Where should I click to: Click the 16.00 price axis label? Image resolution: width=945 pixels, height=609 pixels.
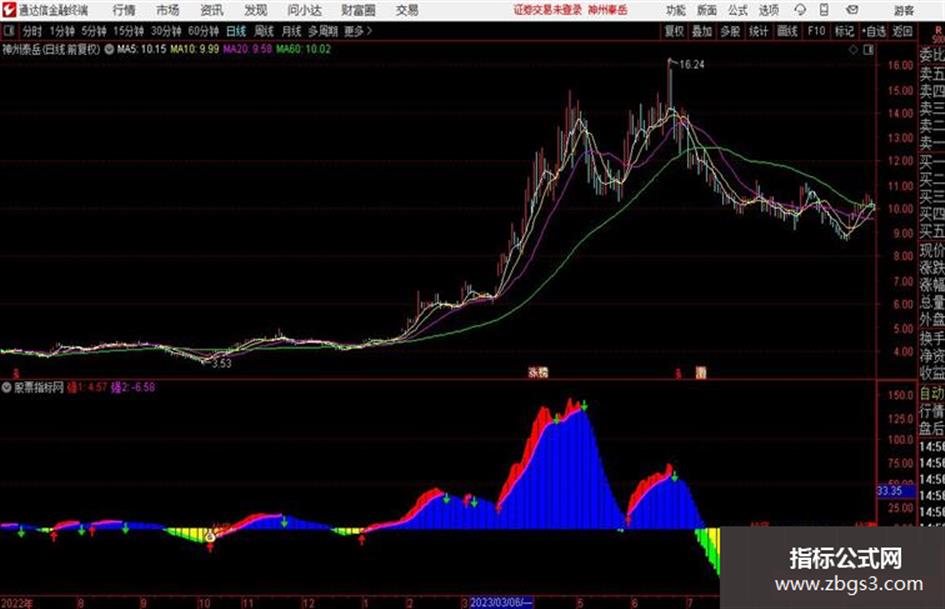click(x=900, y=65)
